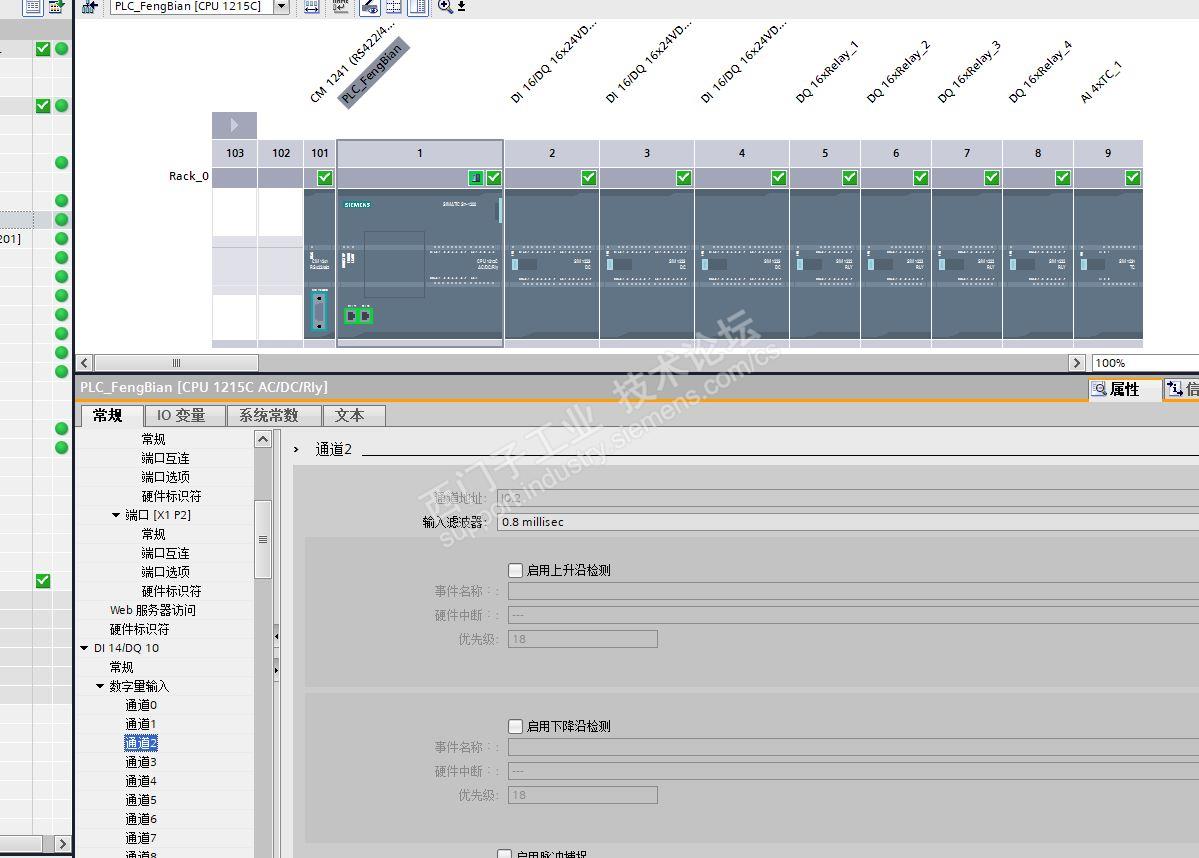Viewport: 1199px width, 858px height.
Task: Enable 启用上升沿检测 checkbox
Action: [x=515, y=570]
